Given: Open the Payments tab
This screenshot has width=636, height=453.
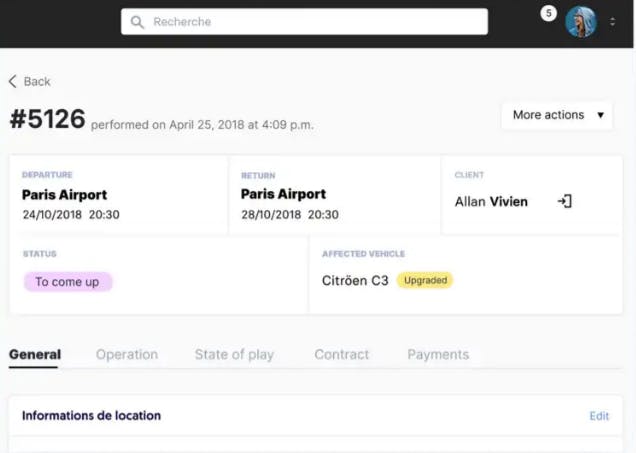Looking at the screenshot, I should click(x=438, y=354).
